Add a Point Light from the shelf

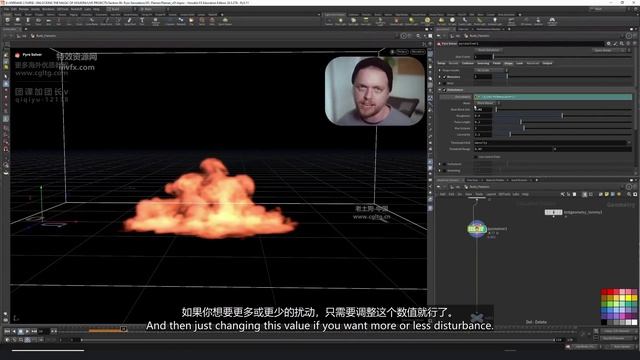340,21
